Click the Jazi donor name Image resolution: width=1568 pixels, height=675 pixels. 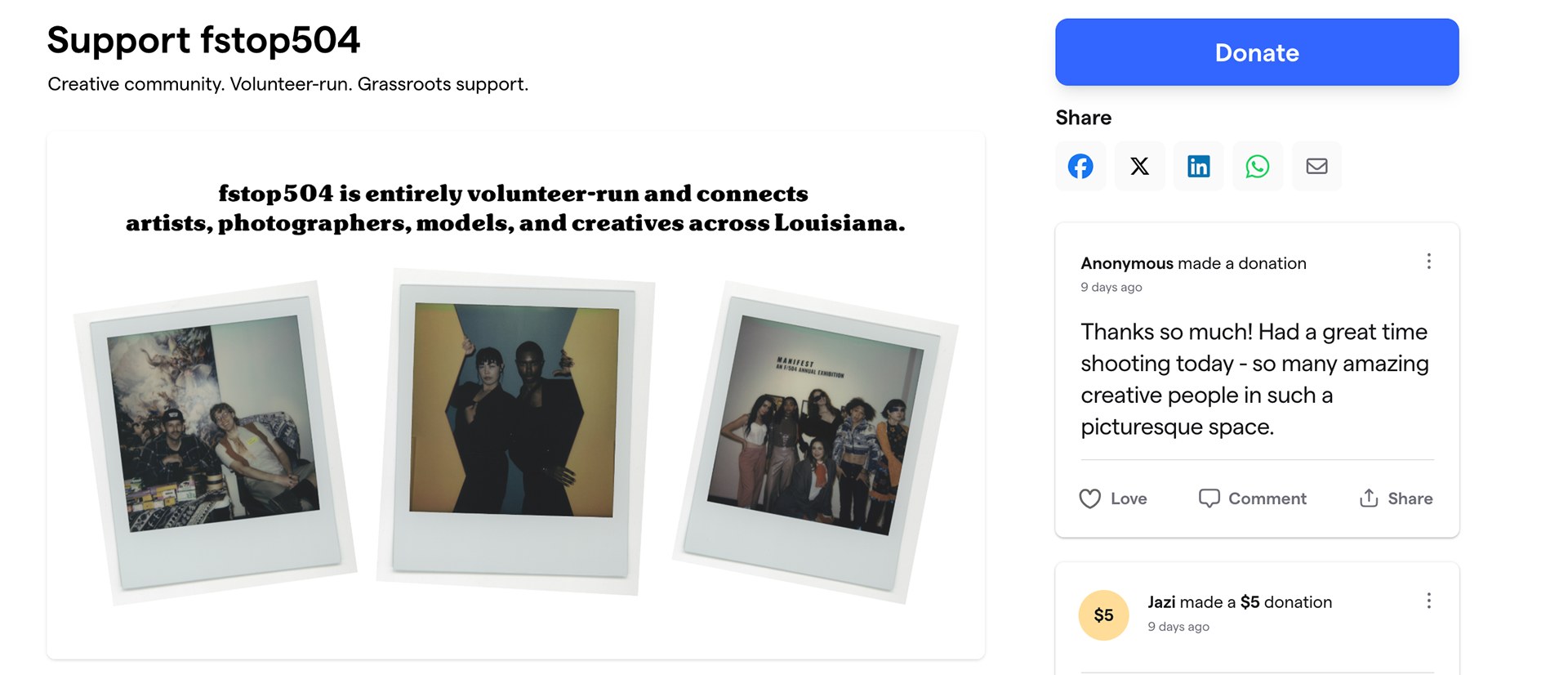pos(1161,602)
